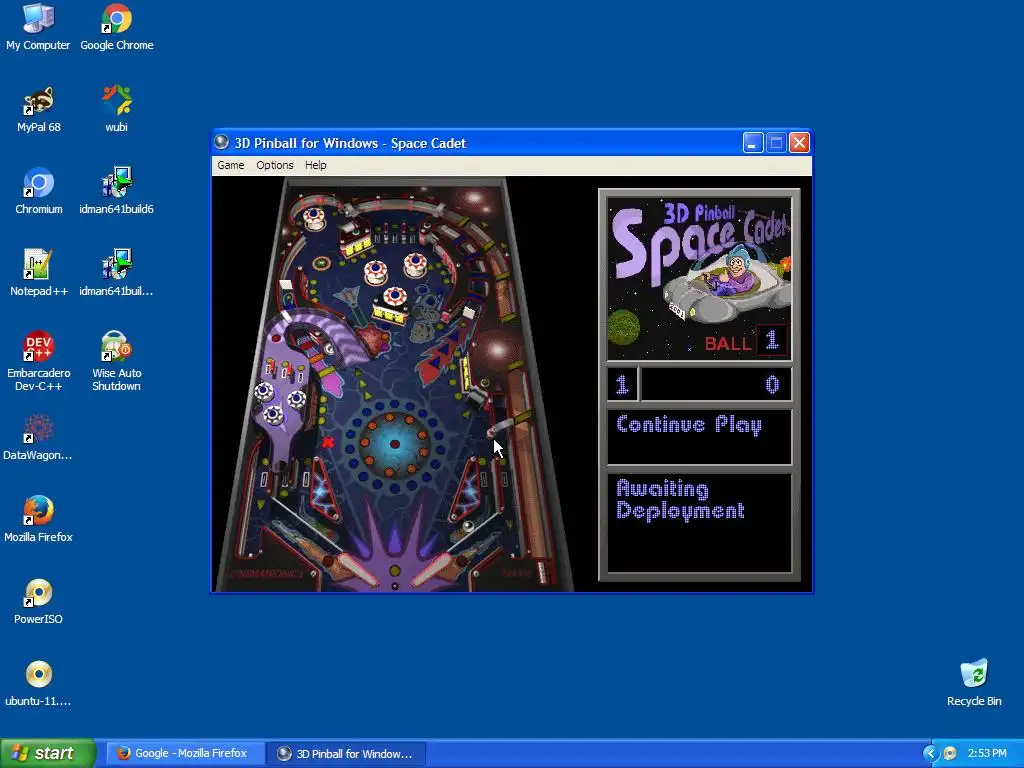Open the Help menu in Pinball
The width and height of the screenshot is (1024, 768).
pos(315,165)
